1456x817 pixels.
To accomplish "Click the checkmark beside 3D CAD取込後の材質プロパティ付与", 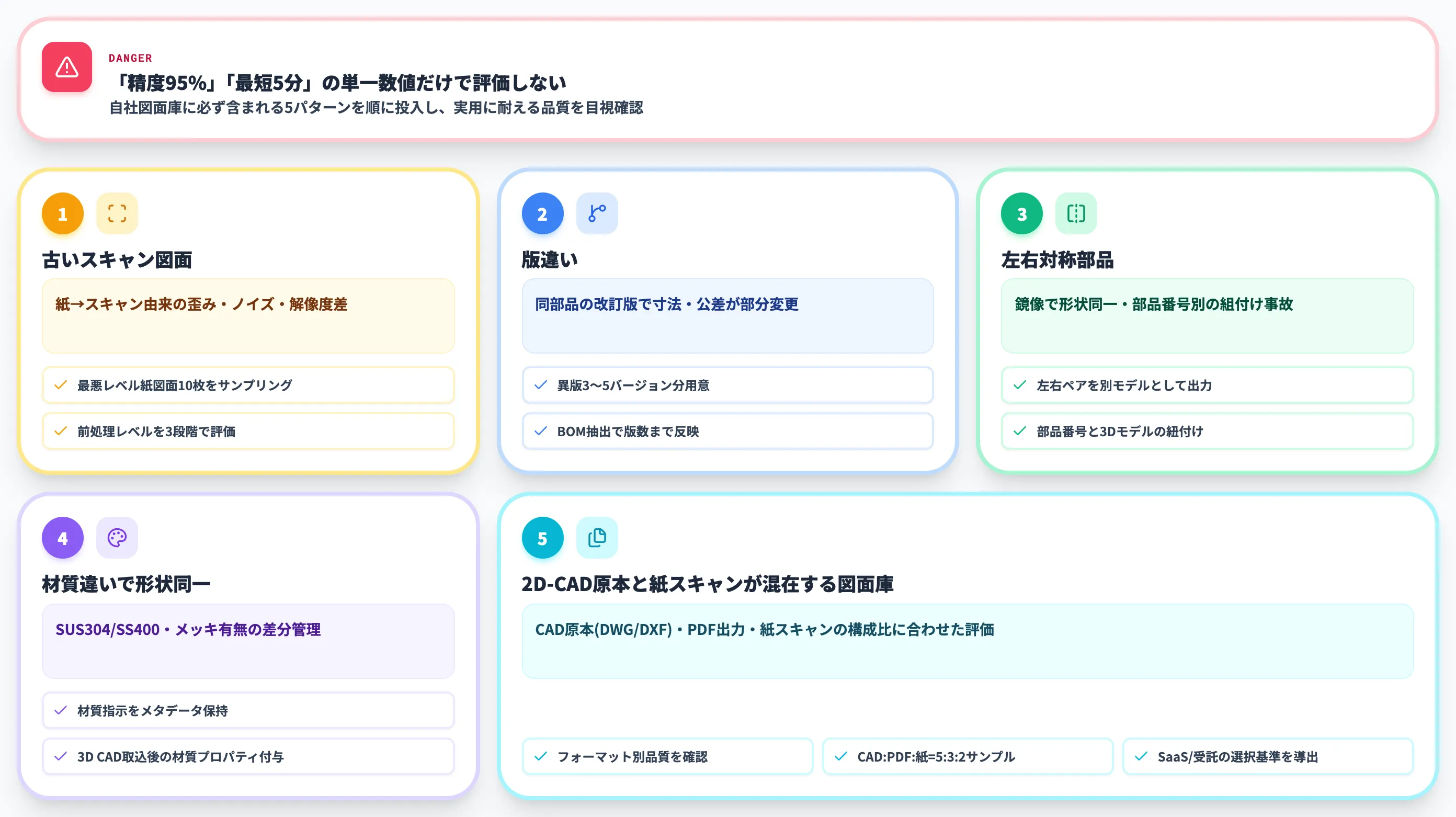I will 61,756.
